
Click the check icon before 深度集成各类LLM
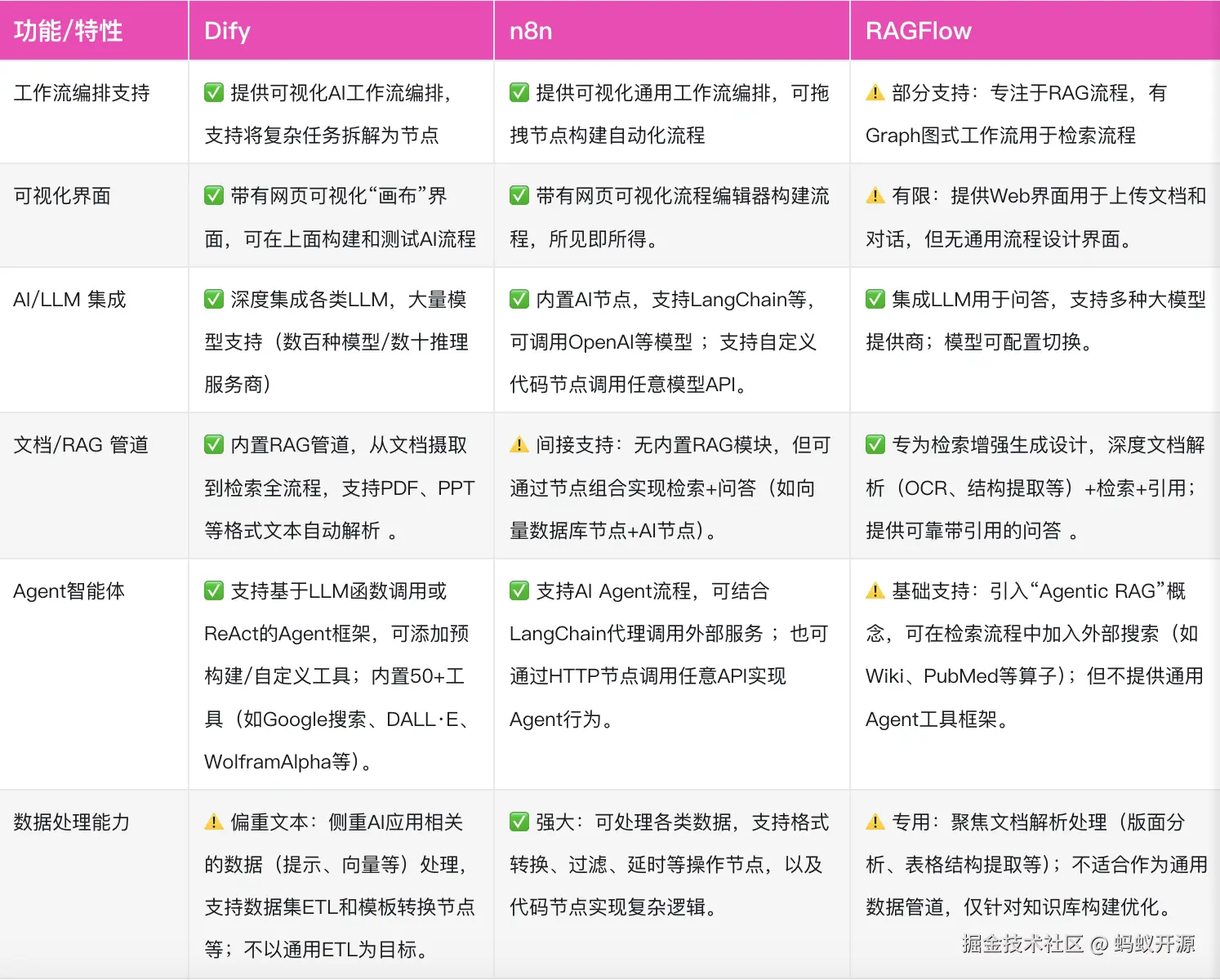[x=214, y=299]
